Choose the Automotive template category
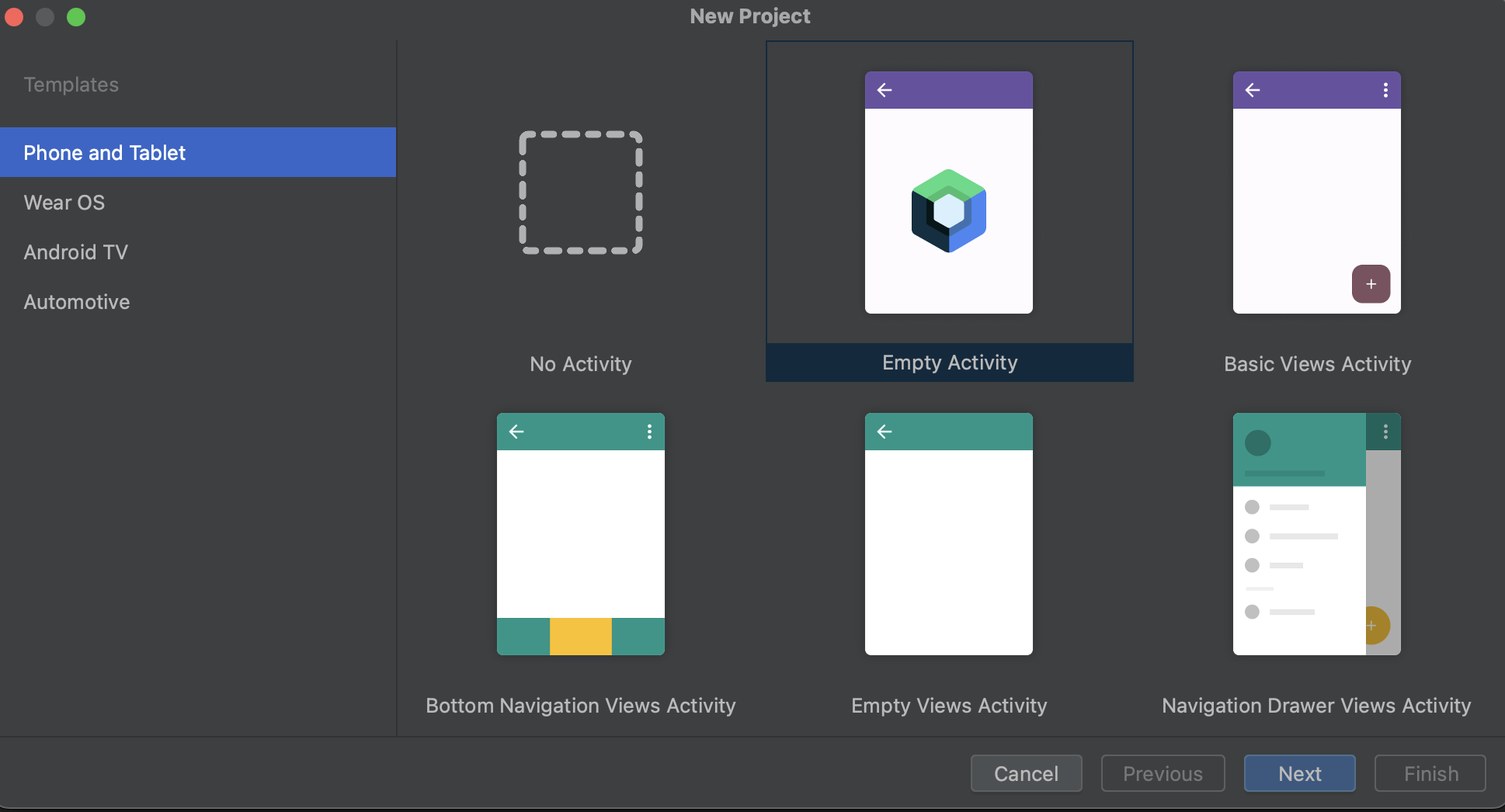 198,301
